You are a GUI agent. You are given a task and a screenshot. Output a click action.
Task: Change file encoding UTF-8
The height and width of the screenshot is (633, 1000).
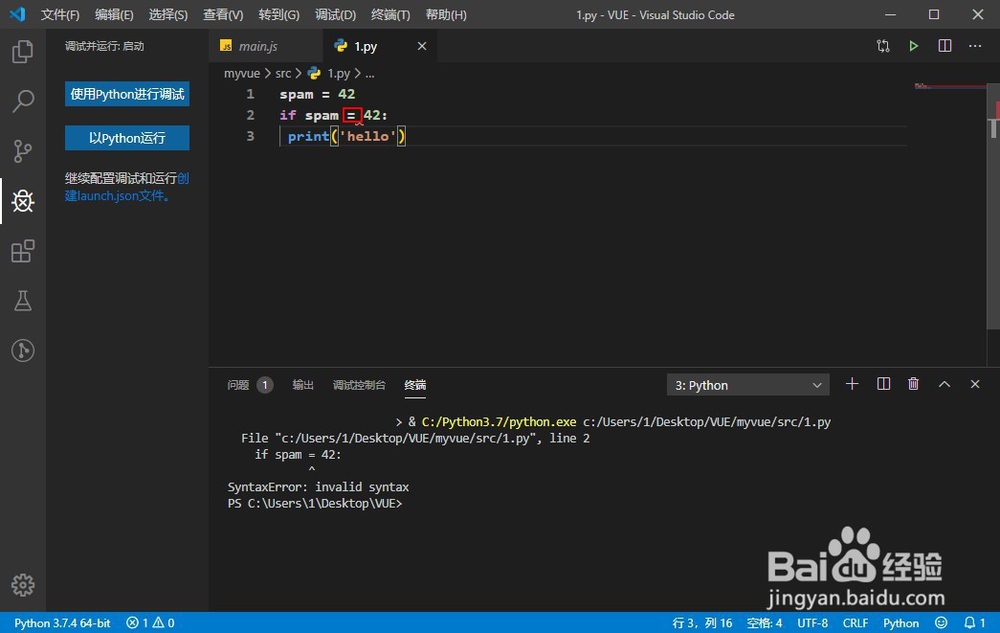coord(812,622)
